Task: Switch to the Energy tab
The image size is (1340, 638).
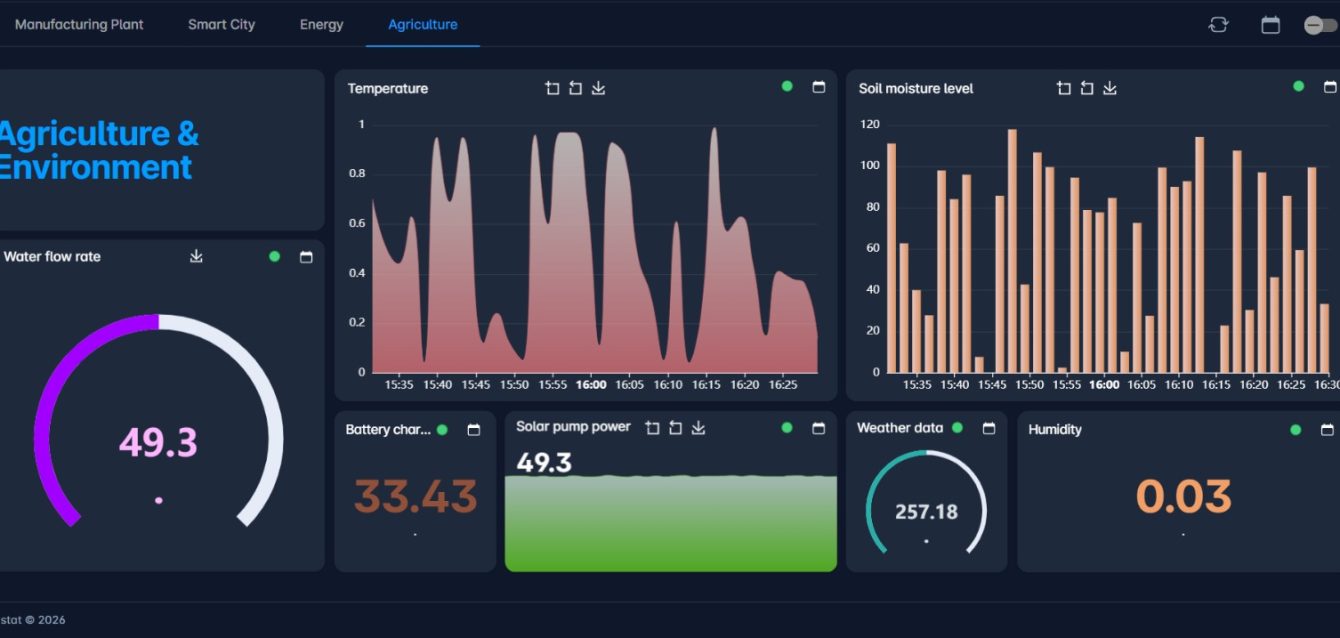Action: coord(321,25)
